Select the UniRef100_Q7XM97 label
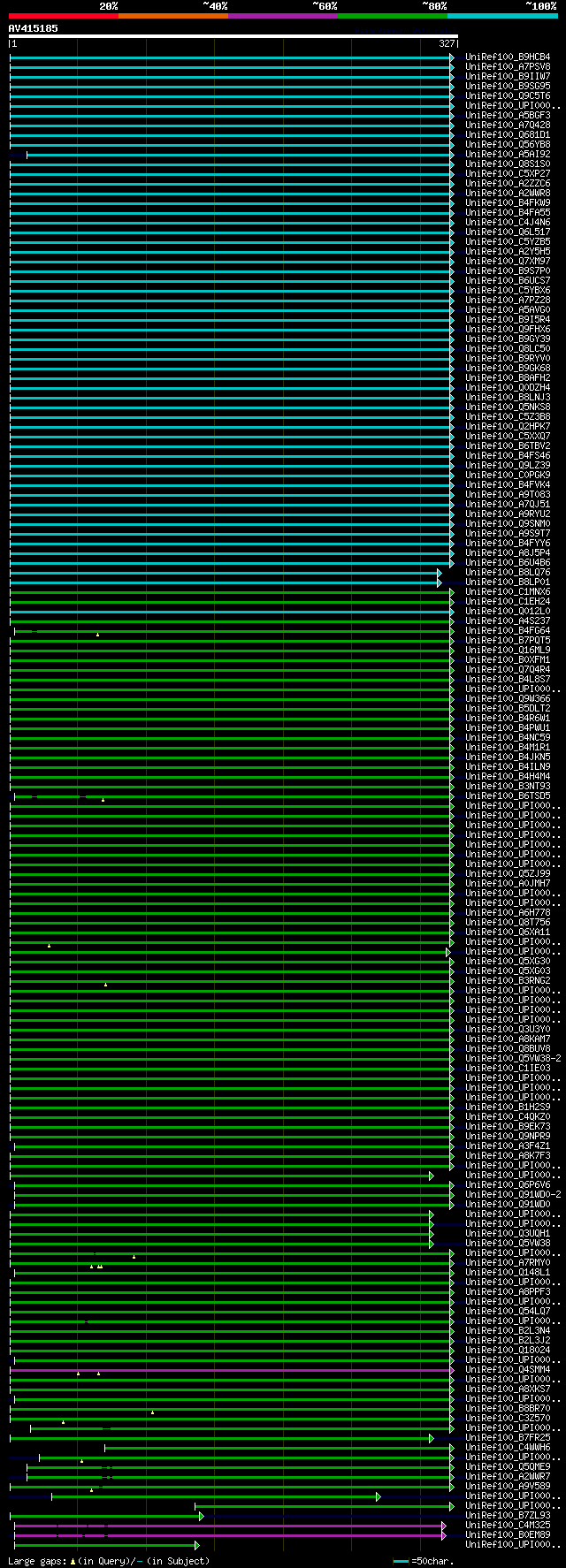This screenshot has height=1568, width=566. [508, 262]
